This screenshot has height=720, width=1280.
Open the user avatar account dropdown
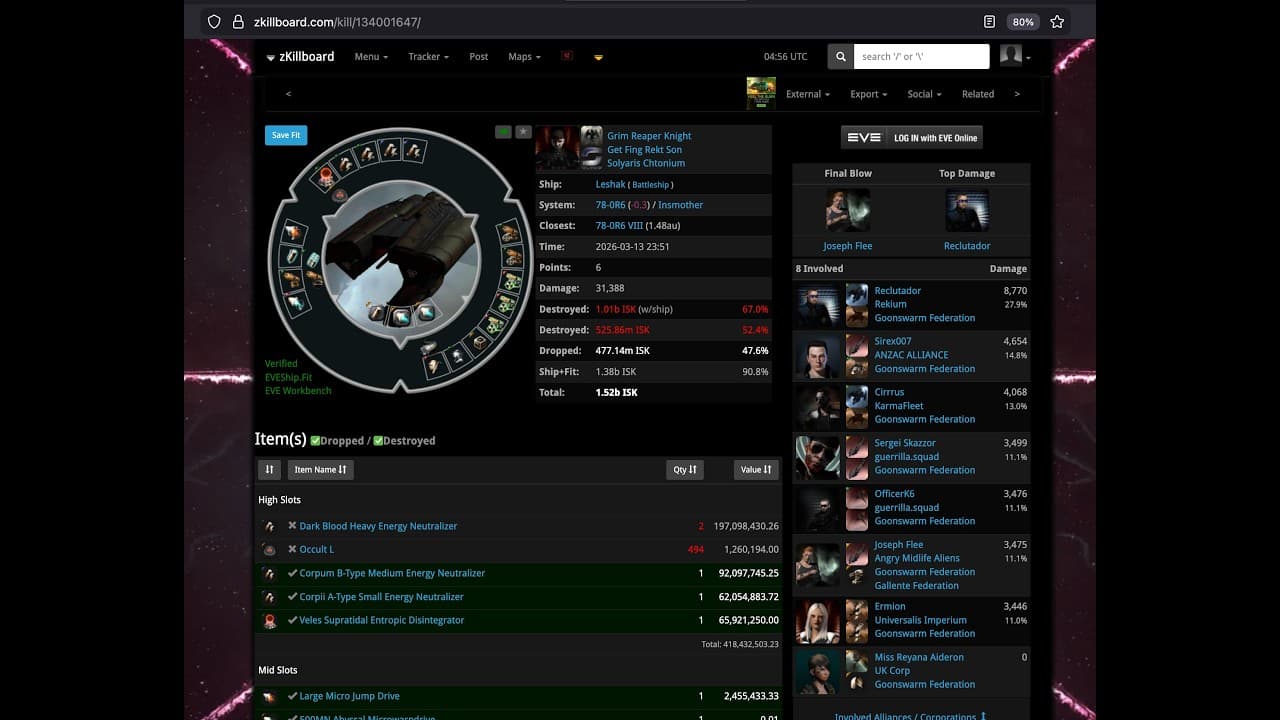coord(1014,57)
